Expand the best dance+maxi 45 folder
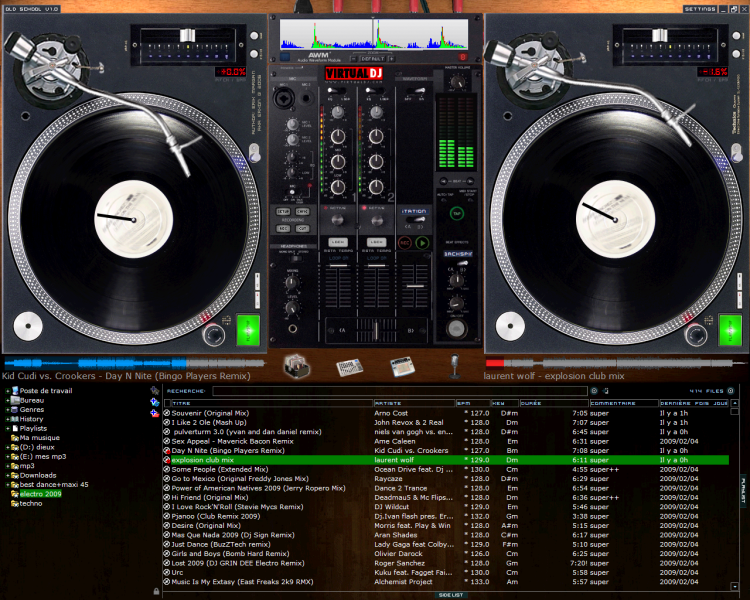The image size is (750, 600). click(8, 485)
